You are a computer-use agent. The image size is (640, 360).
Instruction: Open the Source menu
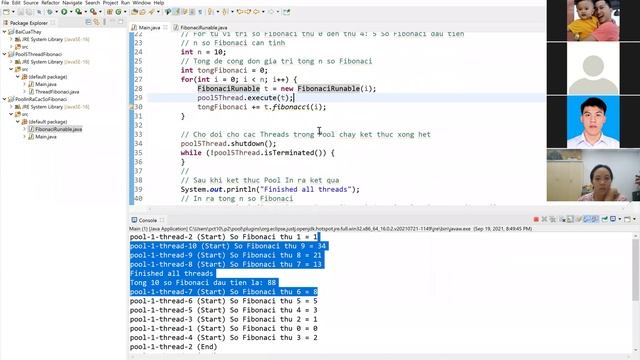[31, 3]
